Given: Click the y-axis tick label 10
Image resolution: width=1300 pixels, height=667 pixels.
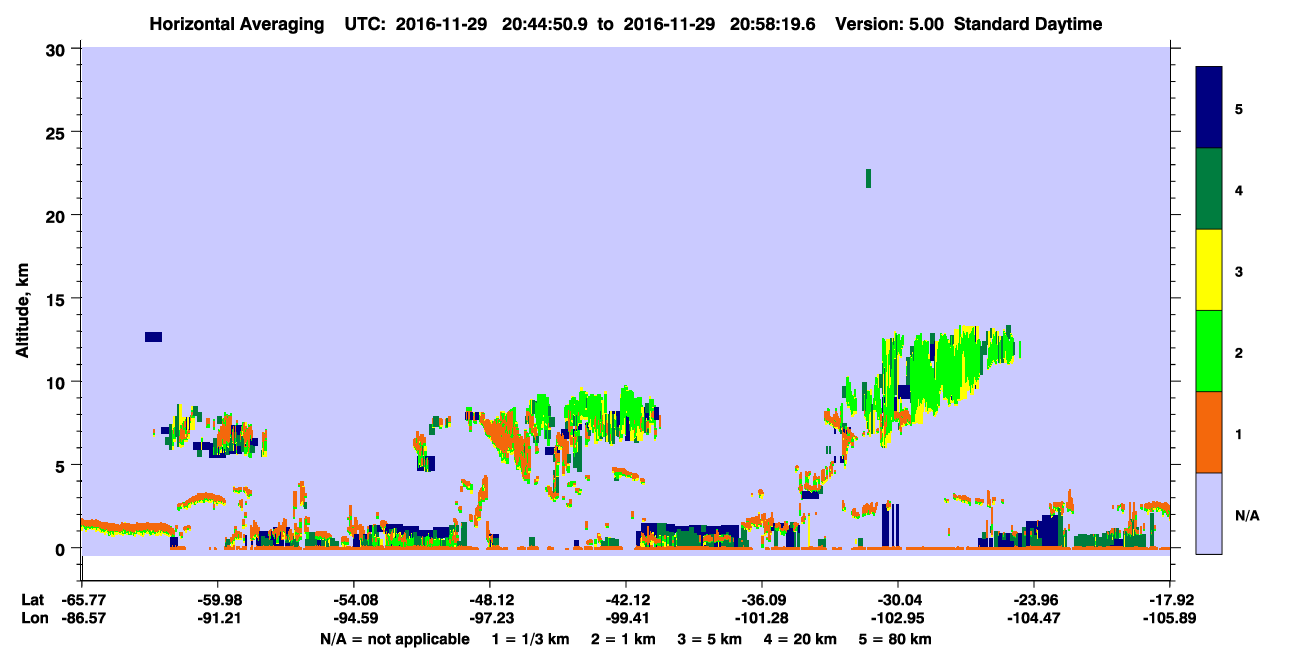Looking at the screenshot, I should click(57, 382).
